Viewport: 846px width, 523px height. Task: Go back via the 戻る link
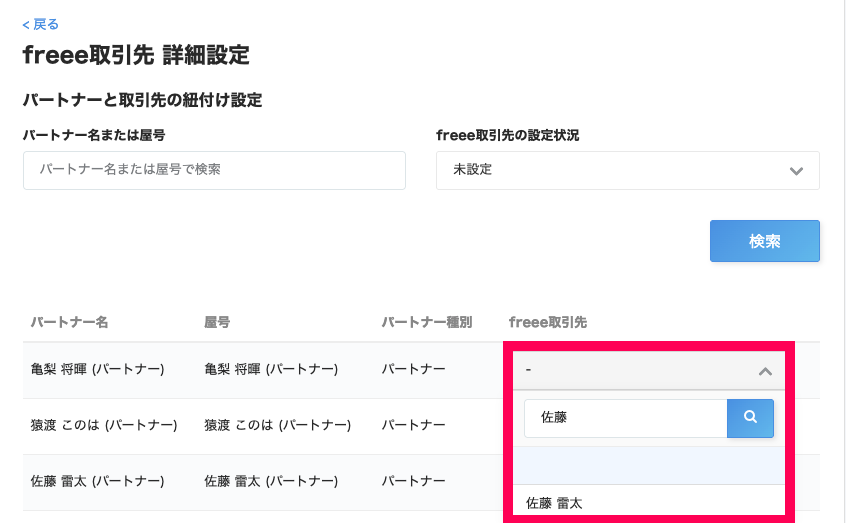[40, 24]
